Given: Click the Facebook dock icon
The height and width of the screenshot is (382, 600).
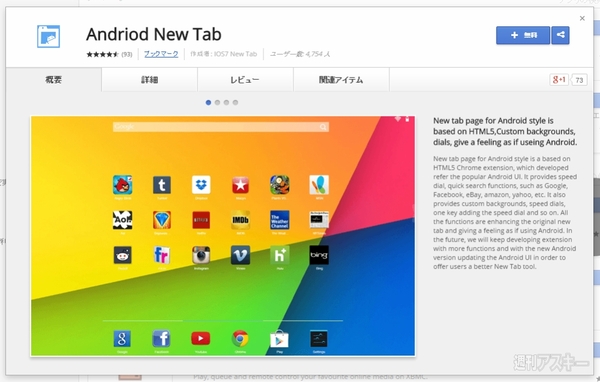Looking at the screenshot, I should [162, 339].
